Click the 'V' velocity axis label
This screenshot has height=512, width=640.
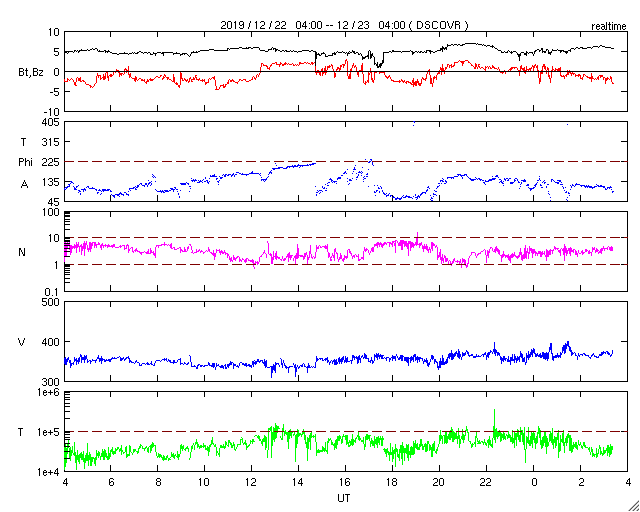(22, 342)
